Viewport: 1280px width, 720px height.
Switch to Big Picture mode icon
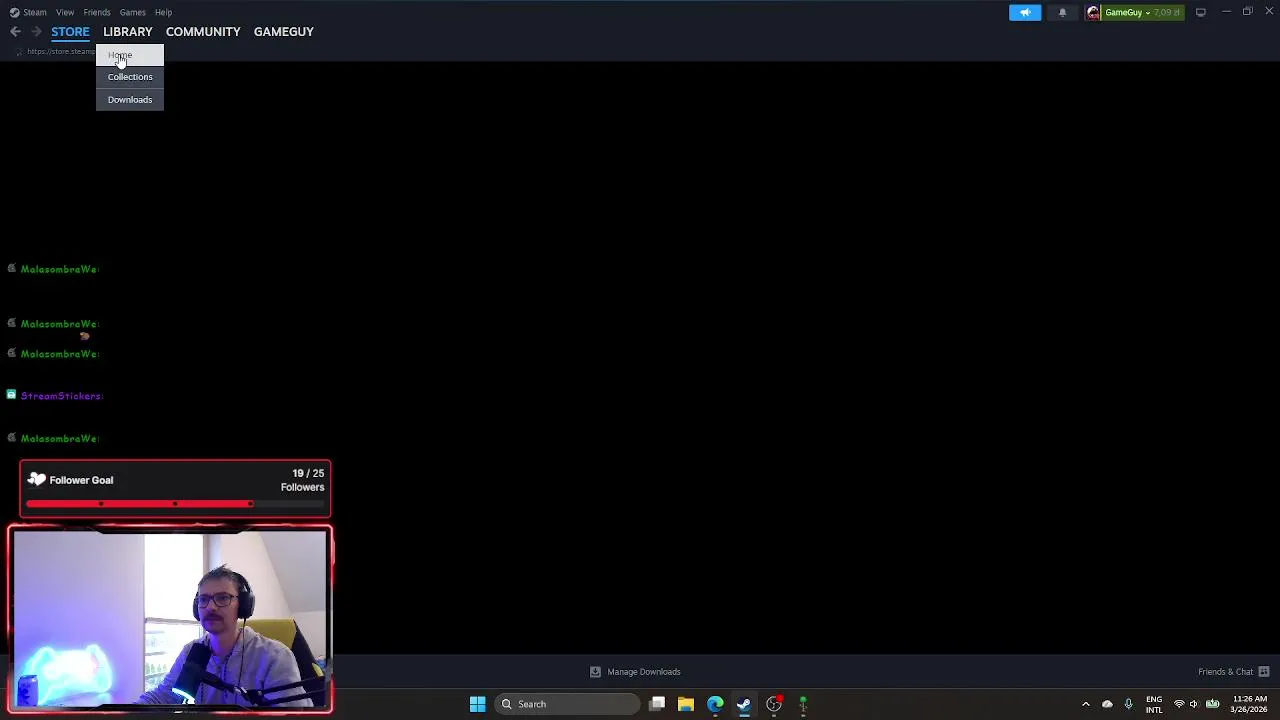pos(1201,12)
